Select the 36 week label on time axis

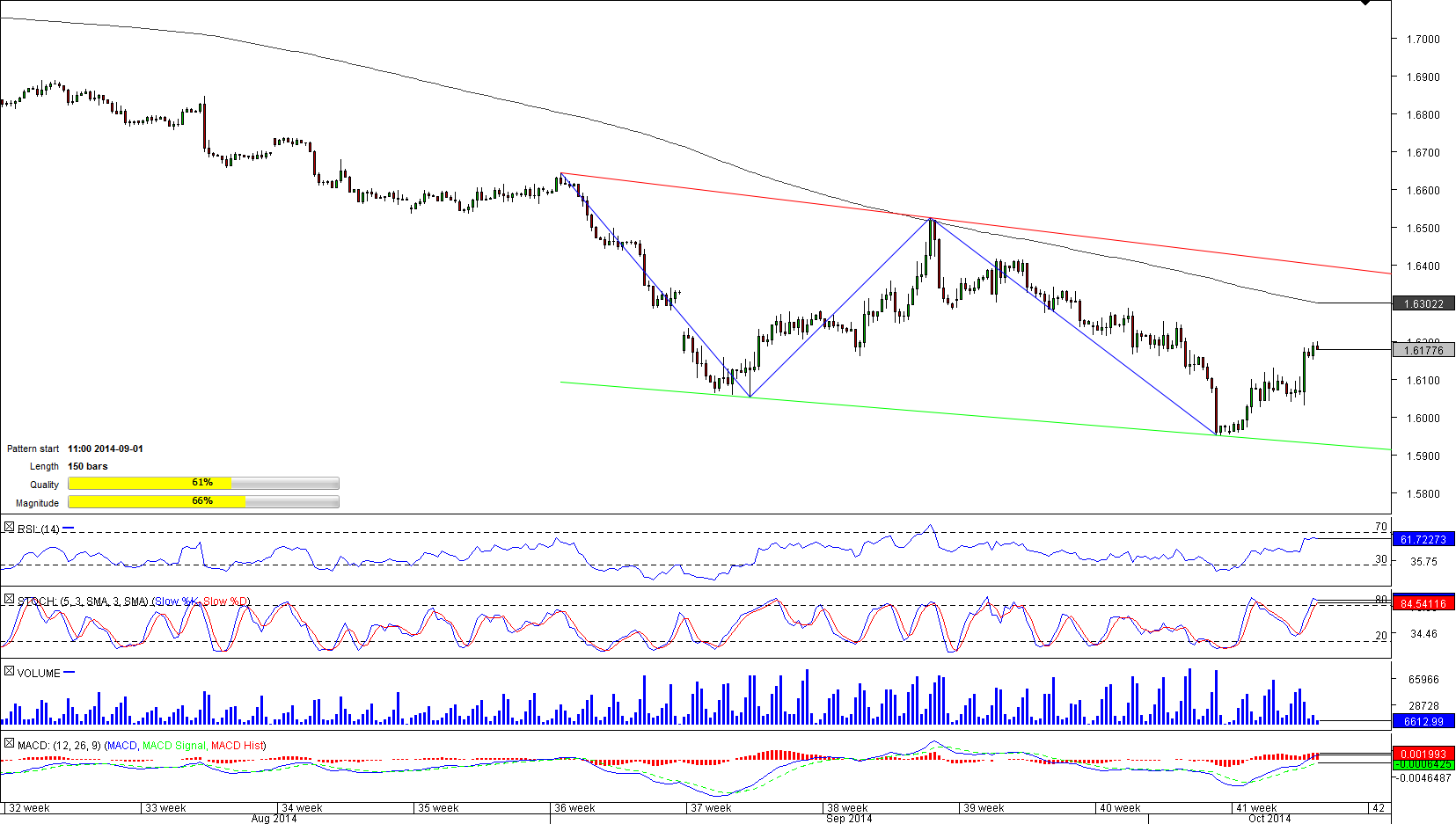pyautogui.click(x=574, y=807)
